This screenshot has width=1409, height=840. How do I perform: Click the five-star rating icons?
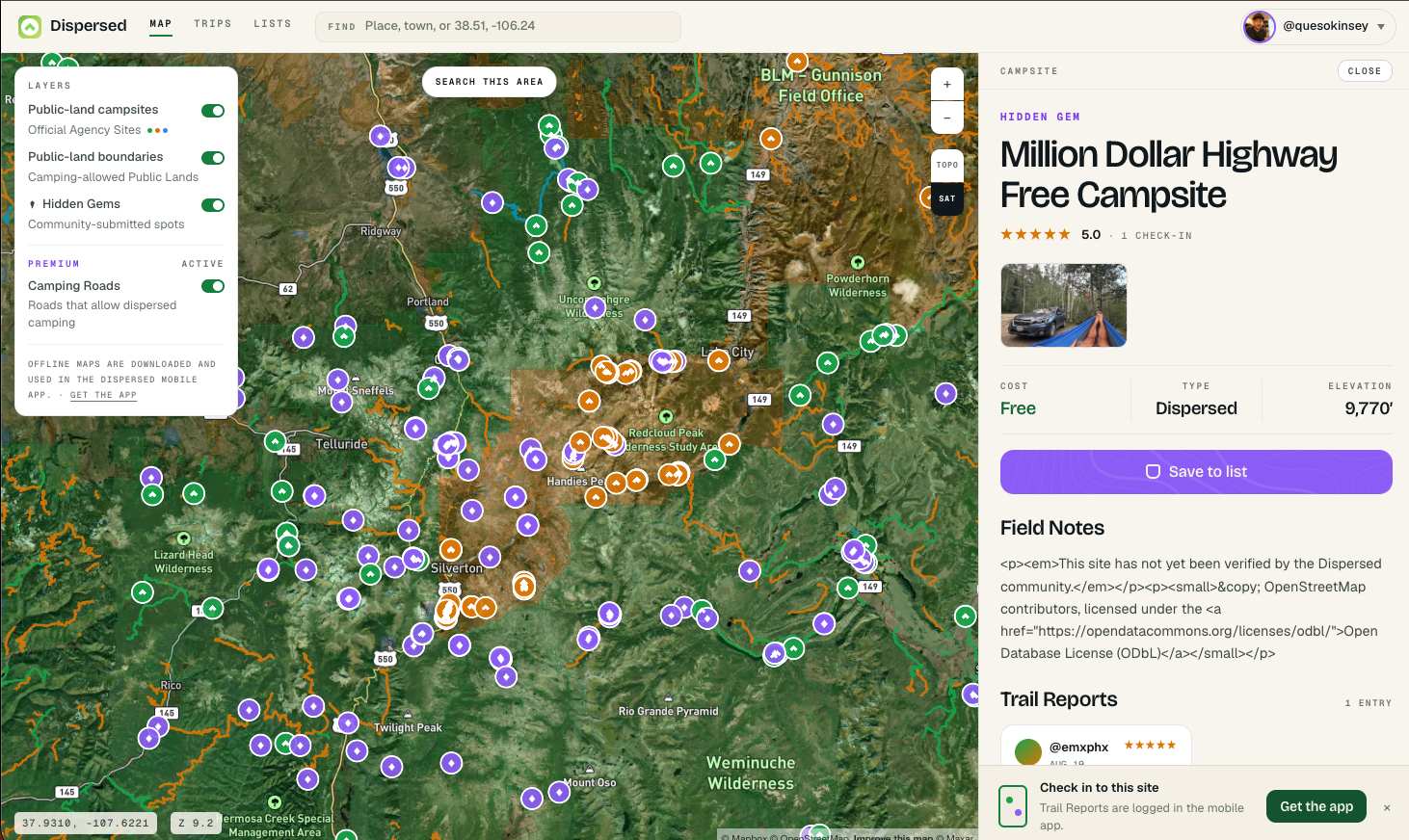(1035, 234)
